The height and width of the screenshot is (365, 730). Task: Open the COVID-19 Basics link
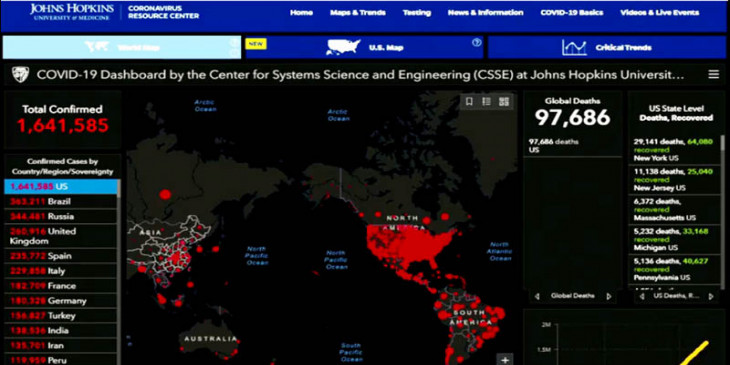point(572,13)
